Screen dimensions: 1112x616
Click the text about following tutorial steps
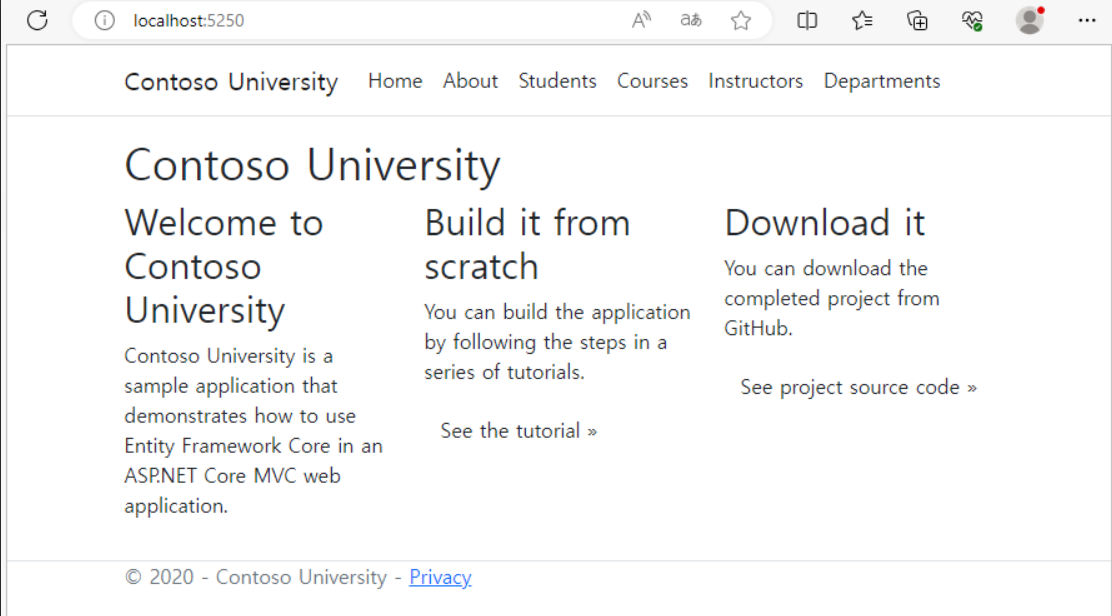(x=557, y=342)
